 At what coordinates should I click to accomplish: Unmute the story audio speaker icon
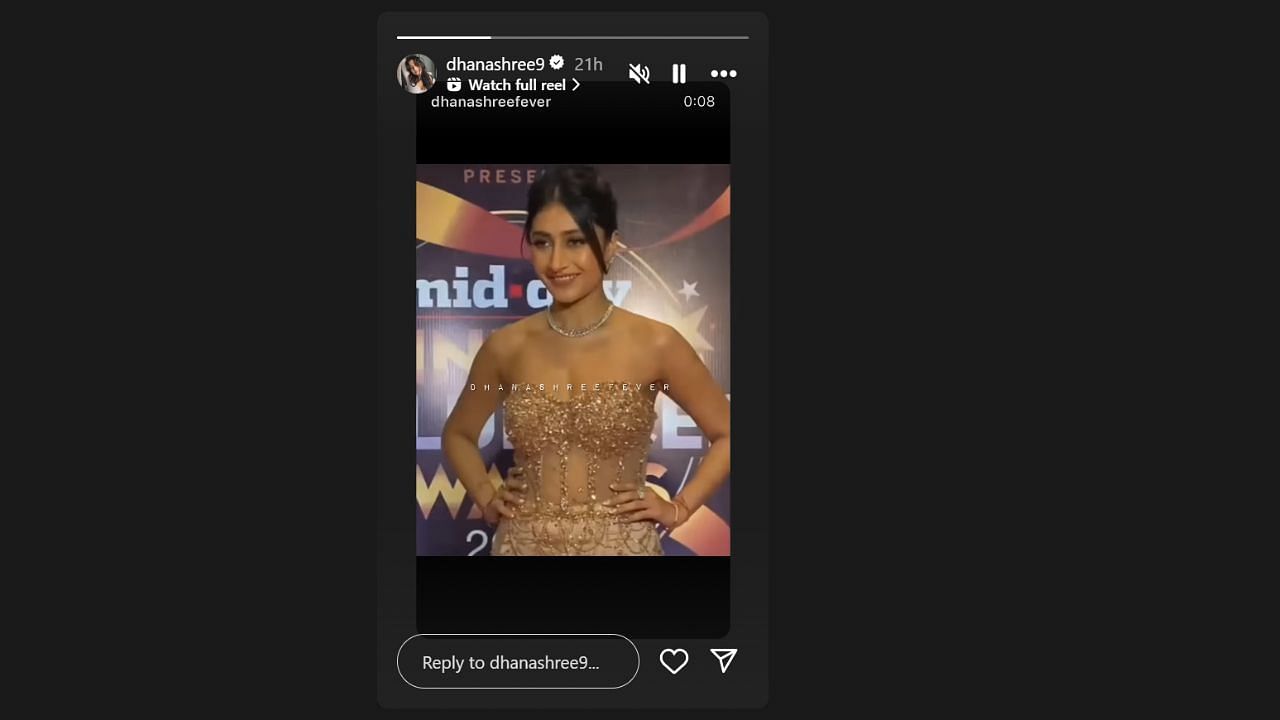[639, 74]
